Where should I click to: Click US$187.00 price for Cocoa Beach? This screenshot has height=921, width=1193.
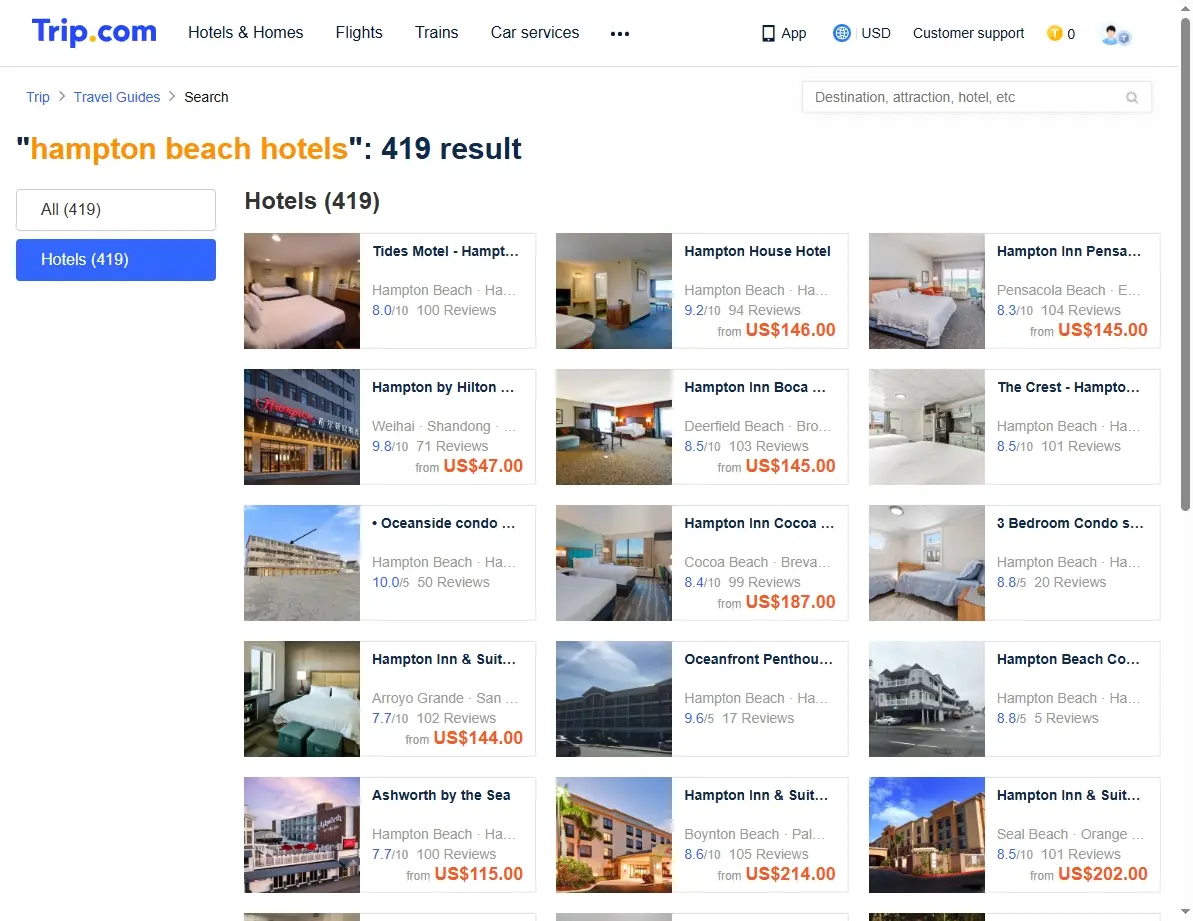pyautogui.click(x=791, y=602)
